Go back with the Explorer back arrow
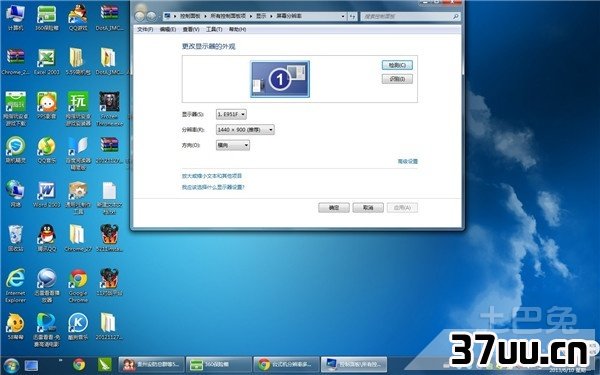 140,16
